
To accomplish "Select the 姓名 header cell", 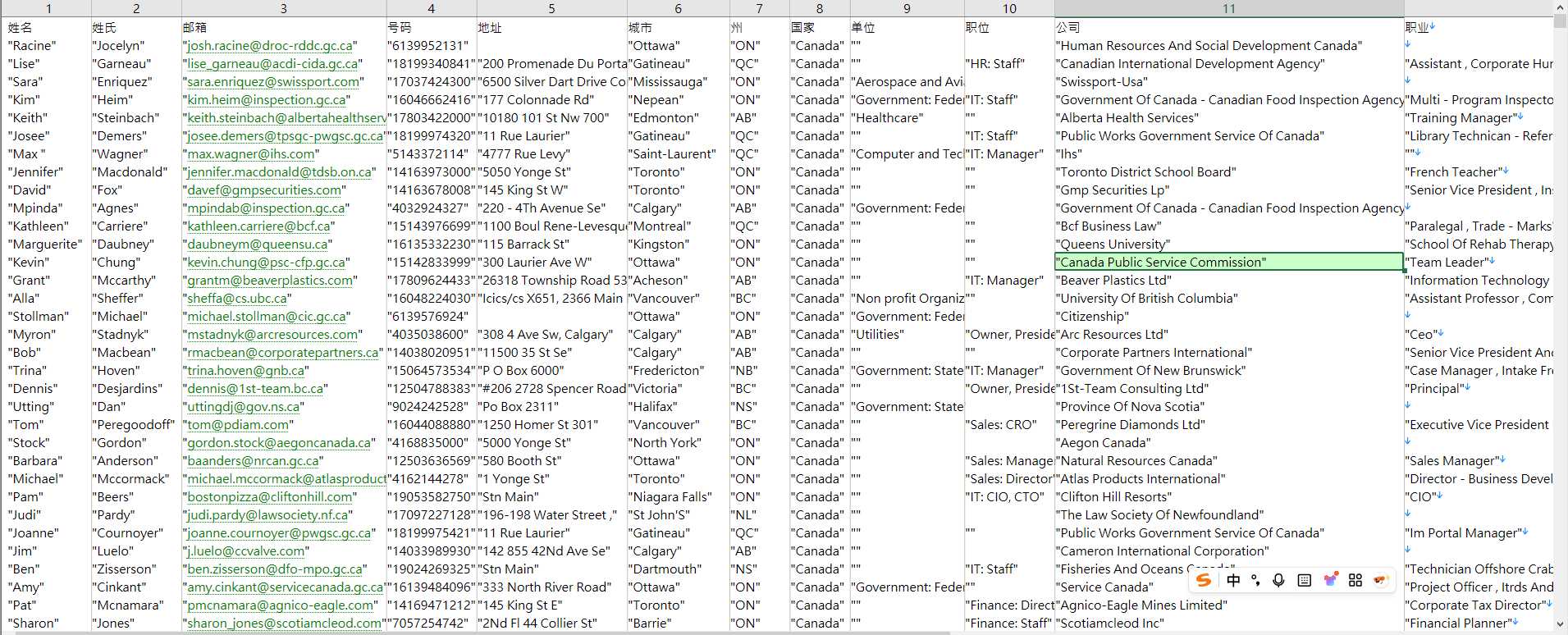I will (x=48, y=28).
